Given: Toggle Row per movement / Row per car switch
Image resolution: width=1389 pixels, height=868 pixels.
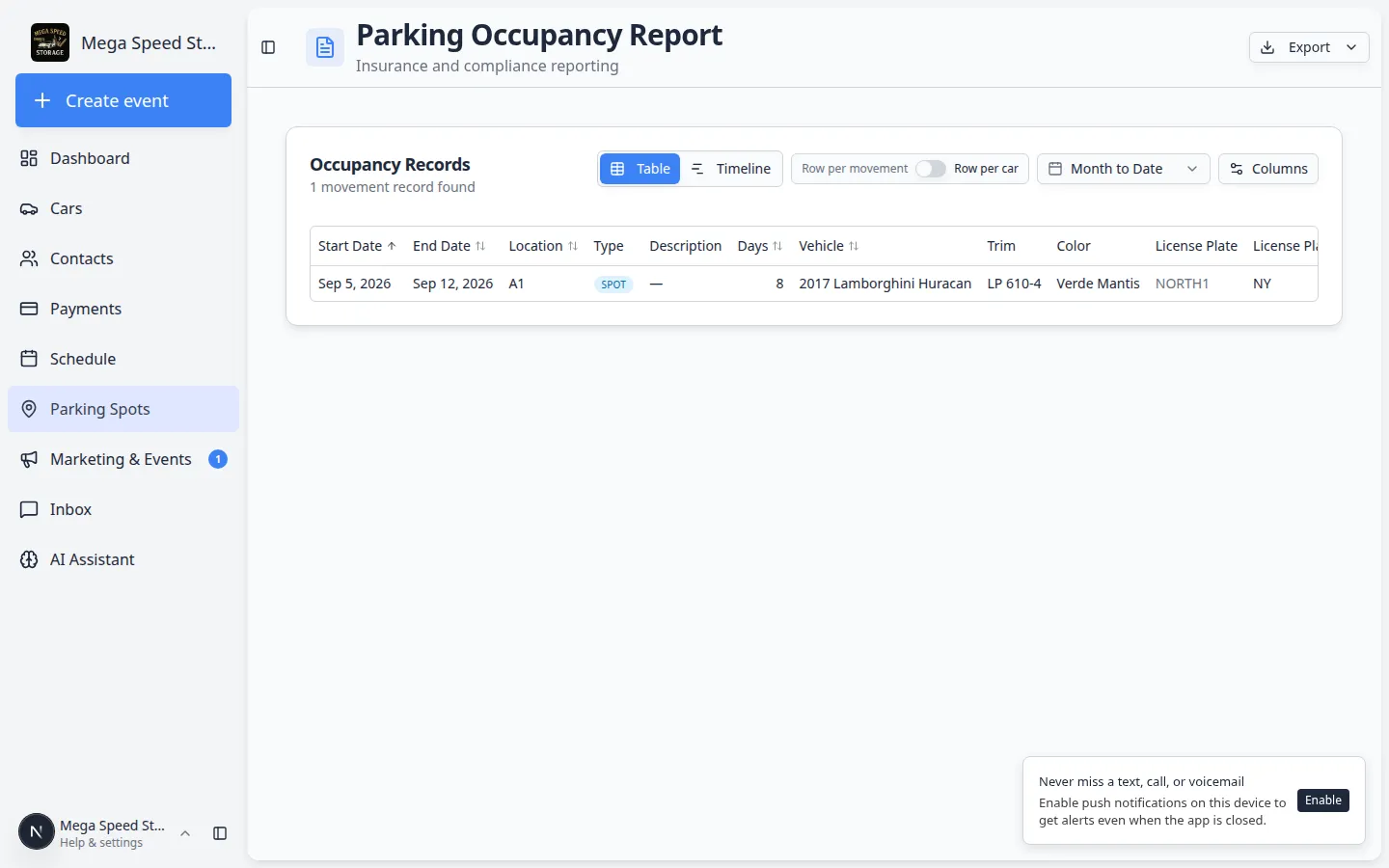Looking at the screenshot, I should click(x=931, y=169).
